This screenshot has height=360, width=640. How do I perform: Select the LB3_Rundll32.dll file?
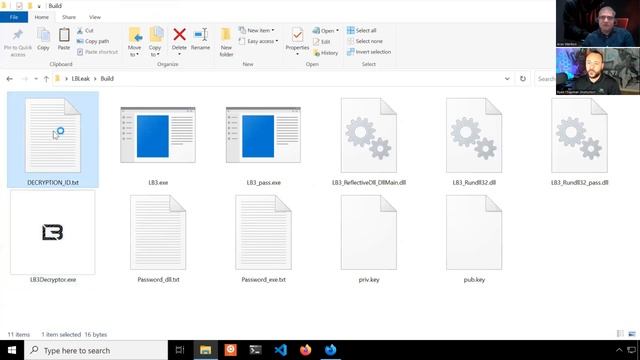pos(474,142)
